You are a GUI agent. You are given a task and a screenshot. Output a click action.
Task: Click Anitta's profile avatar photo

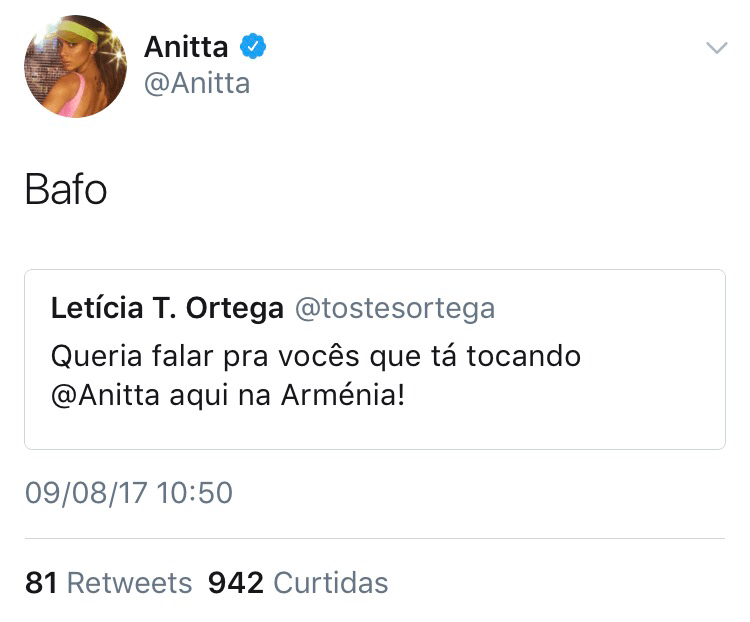point(75,67)
